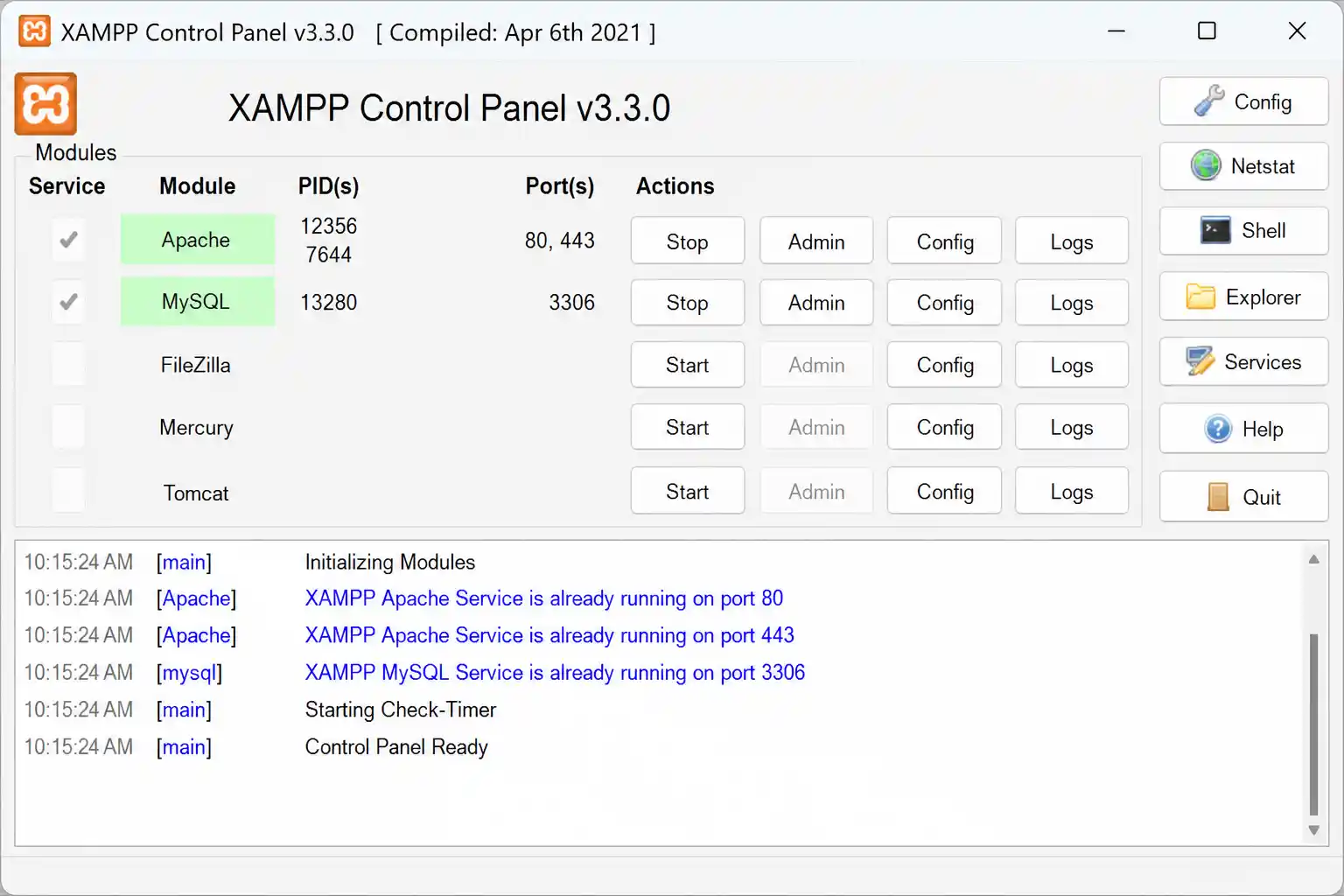
Task: Open the FileZilla Logs dropdown
Action: (1072, 364)
